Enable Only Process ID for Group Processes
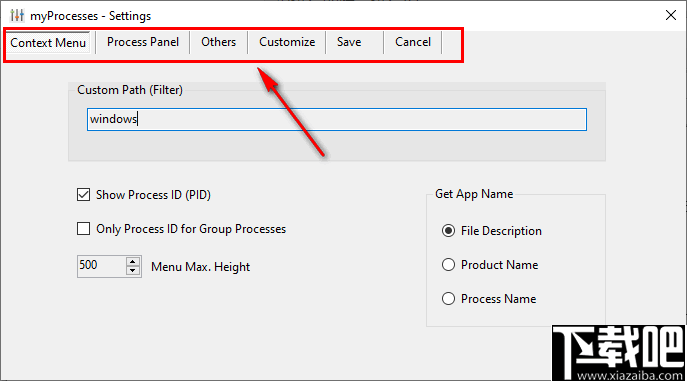 (x=83, y=229)
